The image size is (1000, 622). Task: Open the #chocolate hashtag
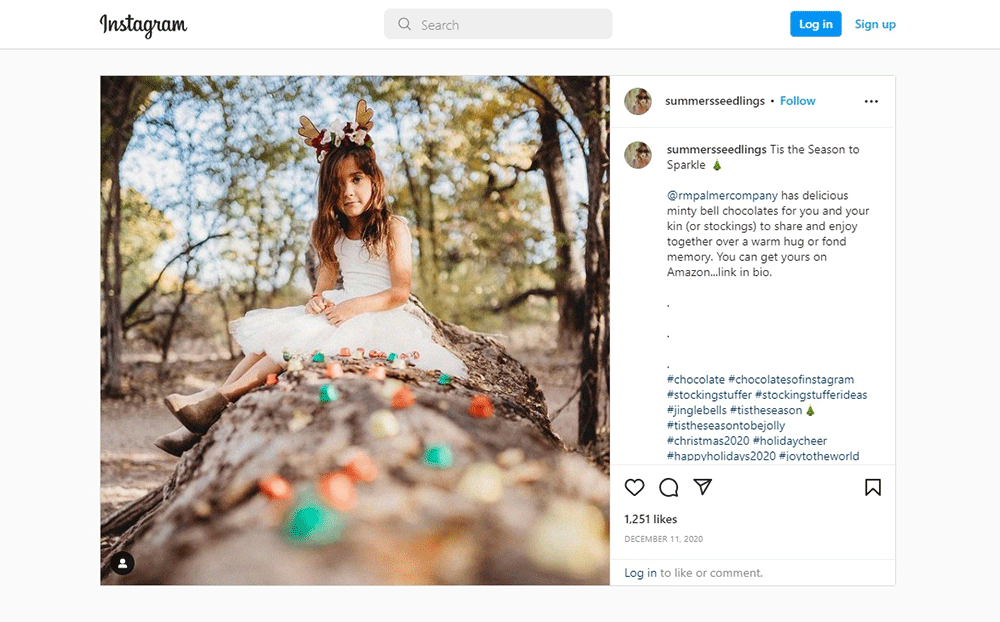click(696, 380)
